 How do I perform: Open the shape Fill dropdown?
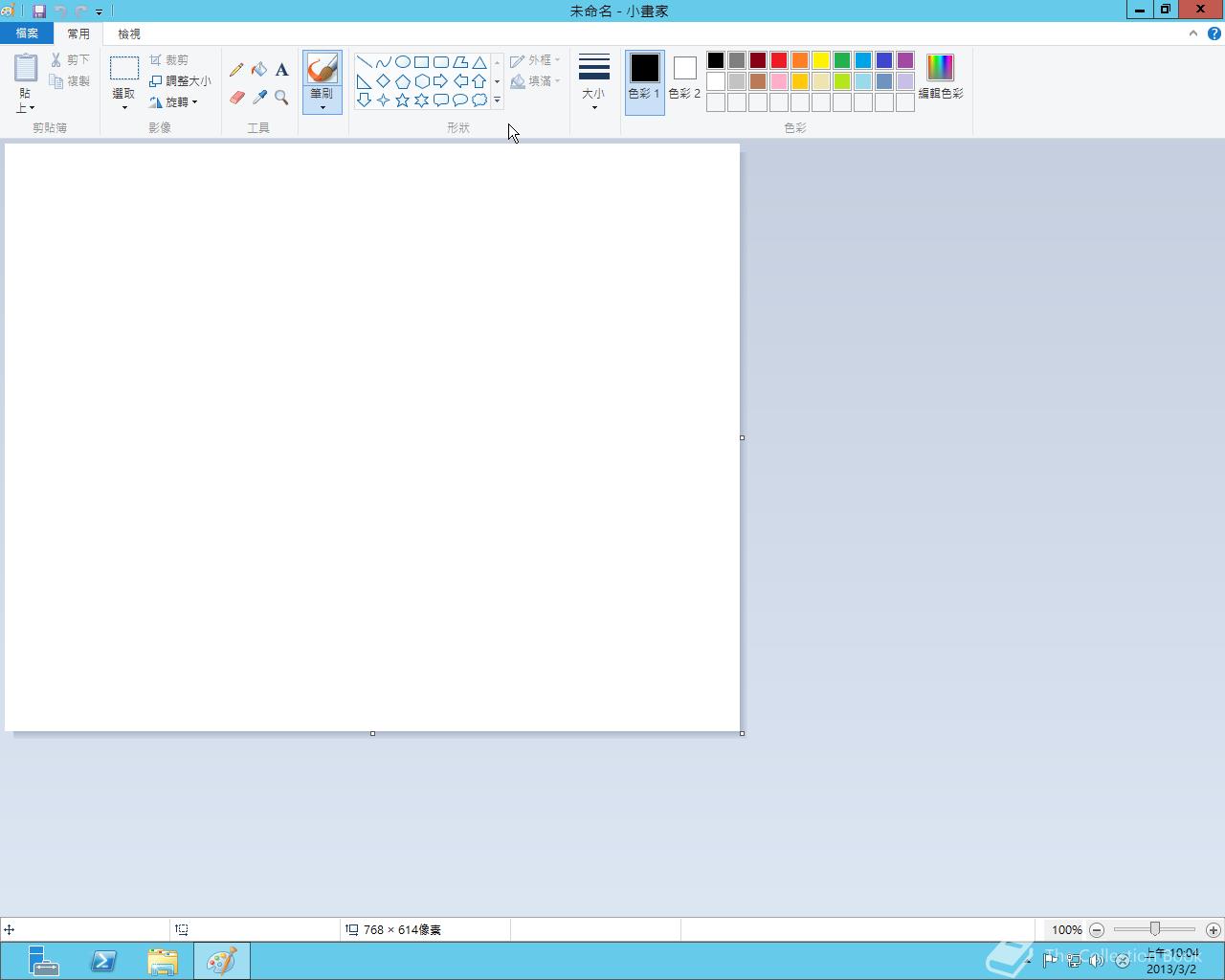[x=535, y=81]
